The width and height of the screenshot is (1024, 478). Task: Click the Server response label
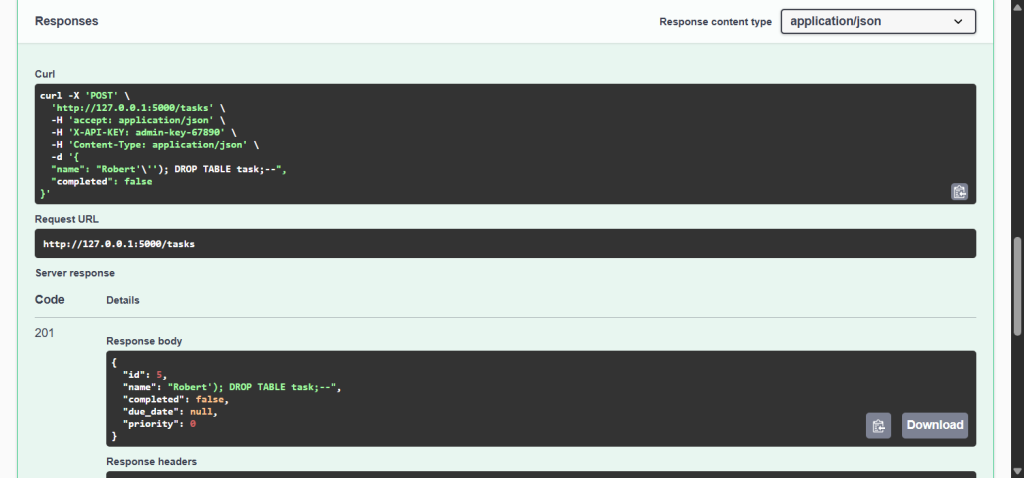coord(75,273)
